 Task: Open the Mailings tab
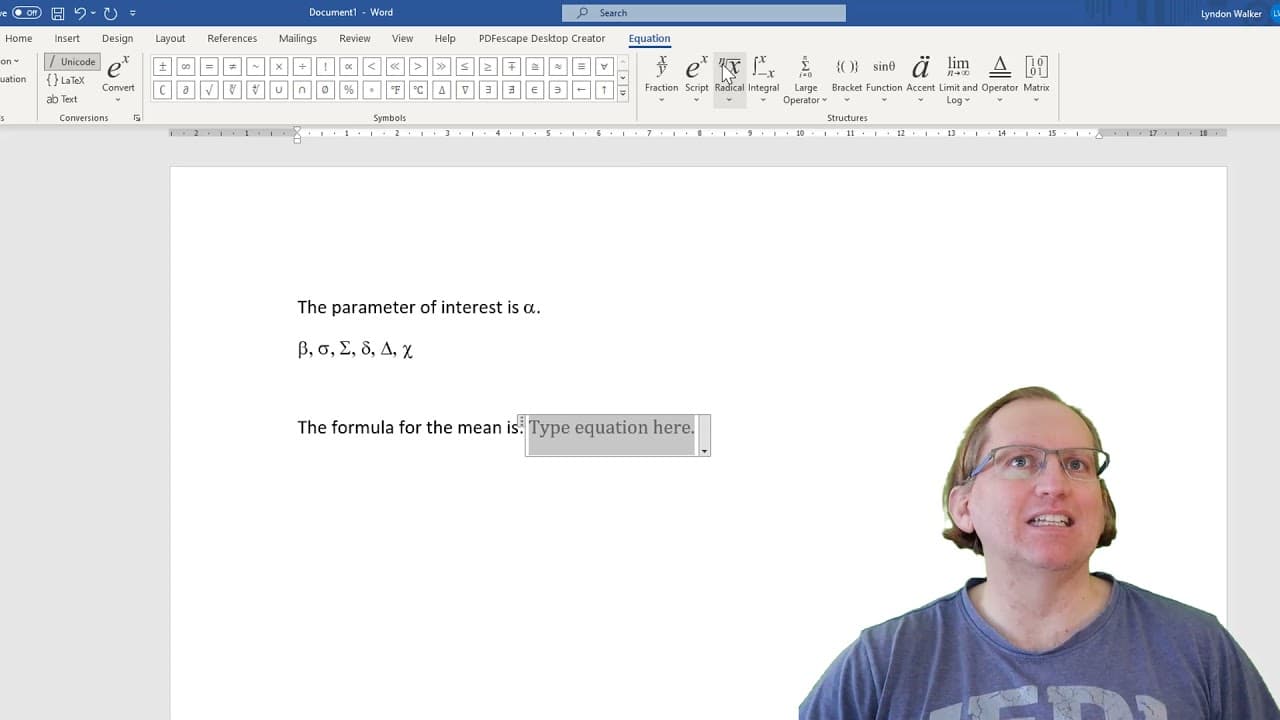(298, 38)
